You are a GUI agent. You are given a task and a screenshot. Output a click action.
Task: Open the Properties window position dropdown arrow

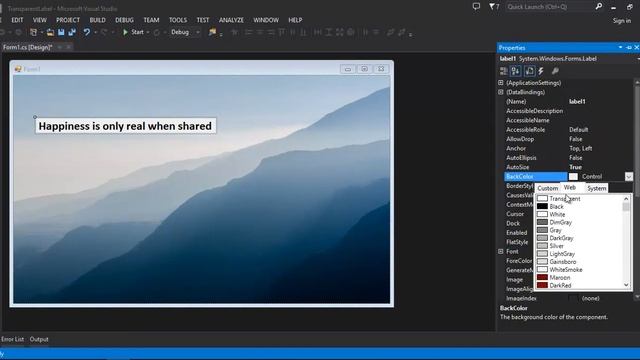[620, 48]
